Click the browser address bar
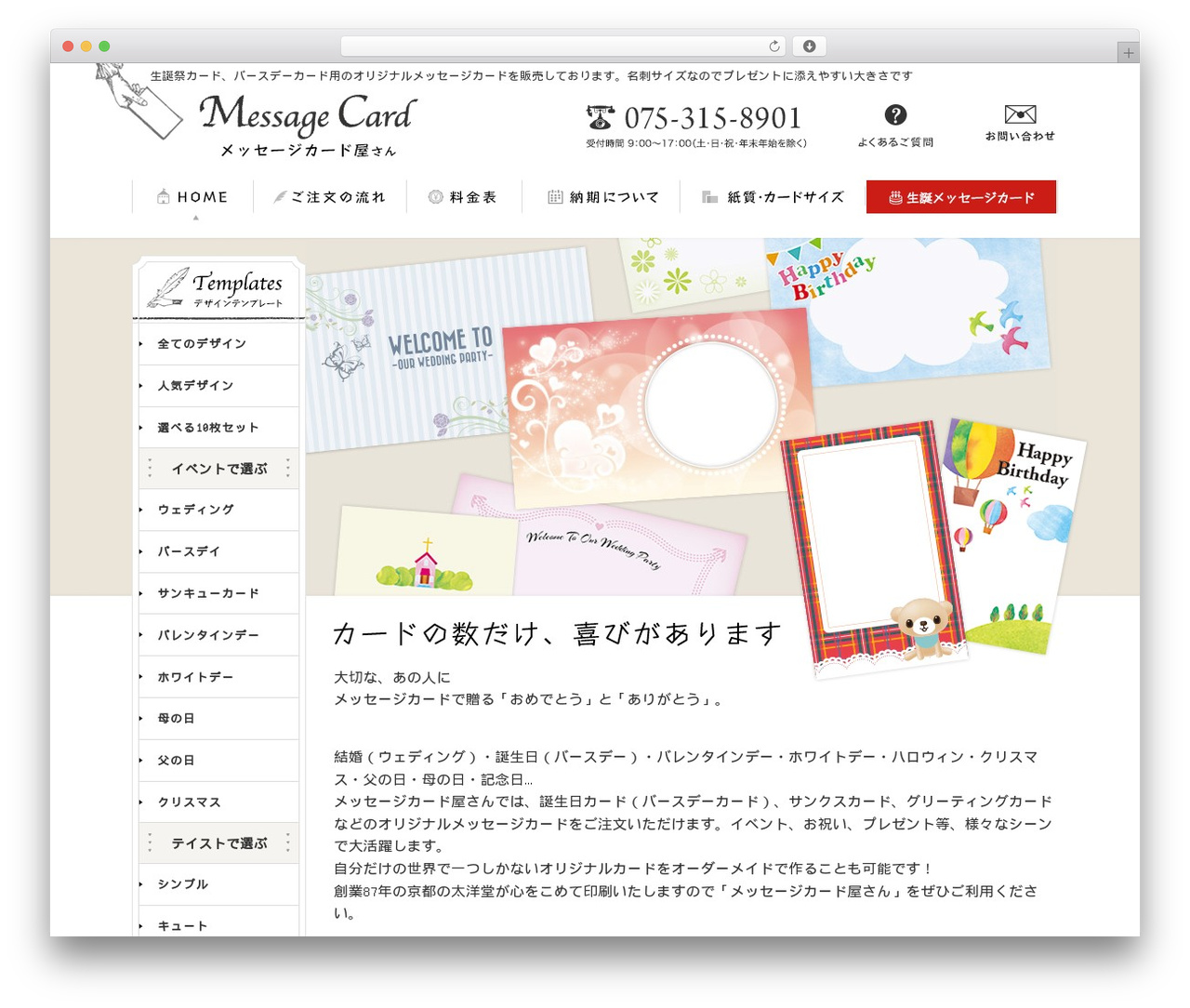This screenshot has width=1190, height=1008. click(x=563, y=46)
